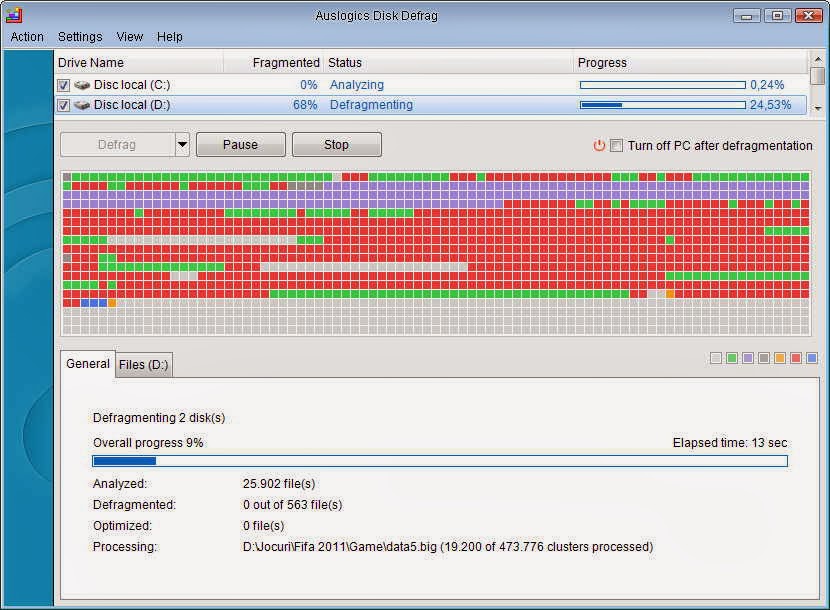Click the 0% fragmented value
830x610 pixels.
[309, 85]
